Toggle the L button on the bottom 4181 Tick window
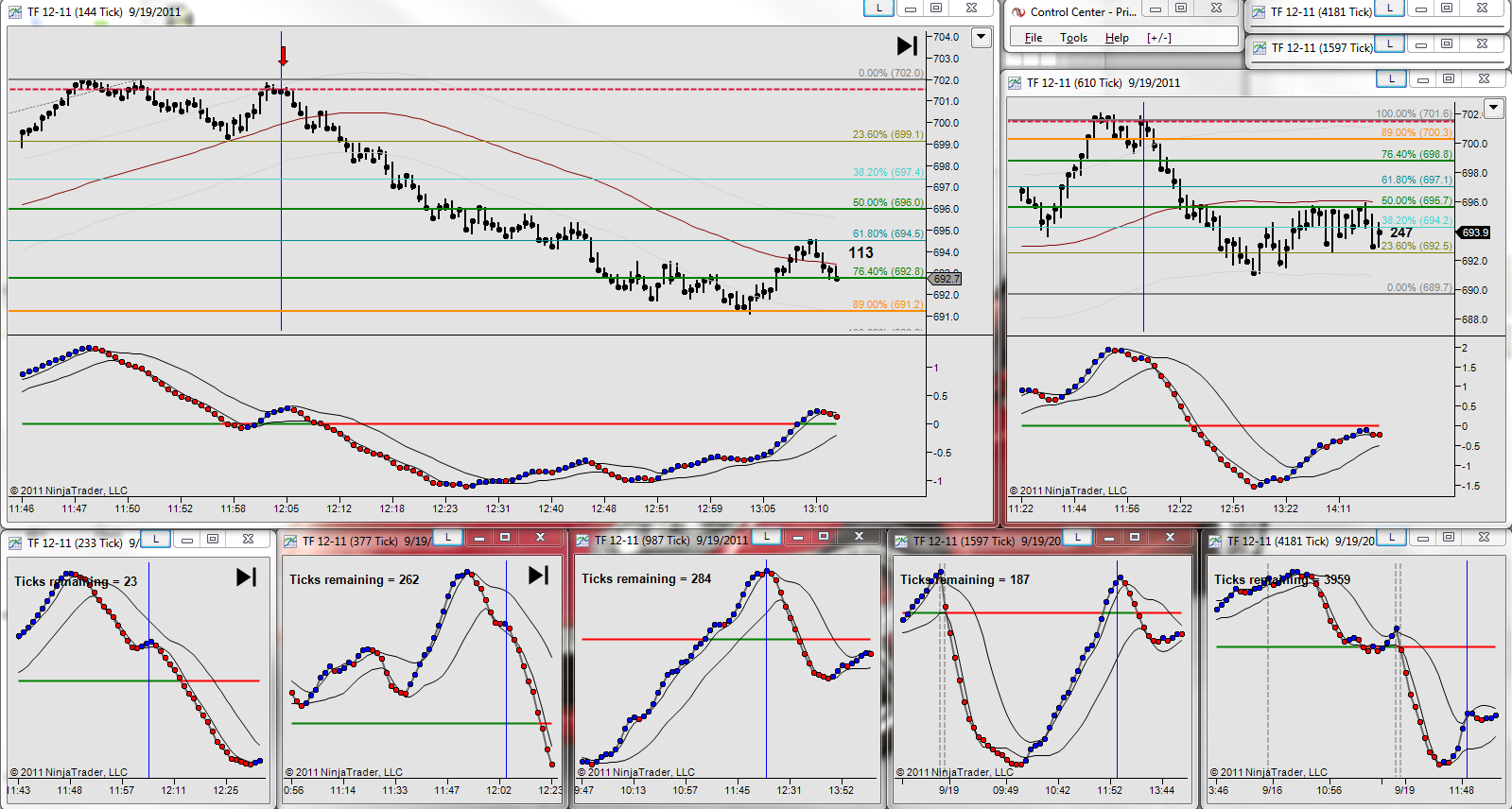The height and width of the screenshot is (809, 1512). tap(1391, 537)
